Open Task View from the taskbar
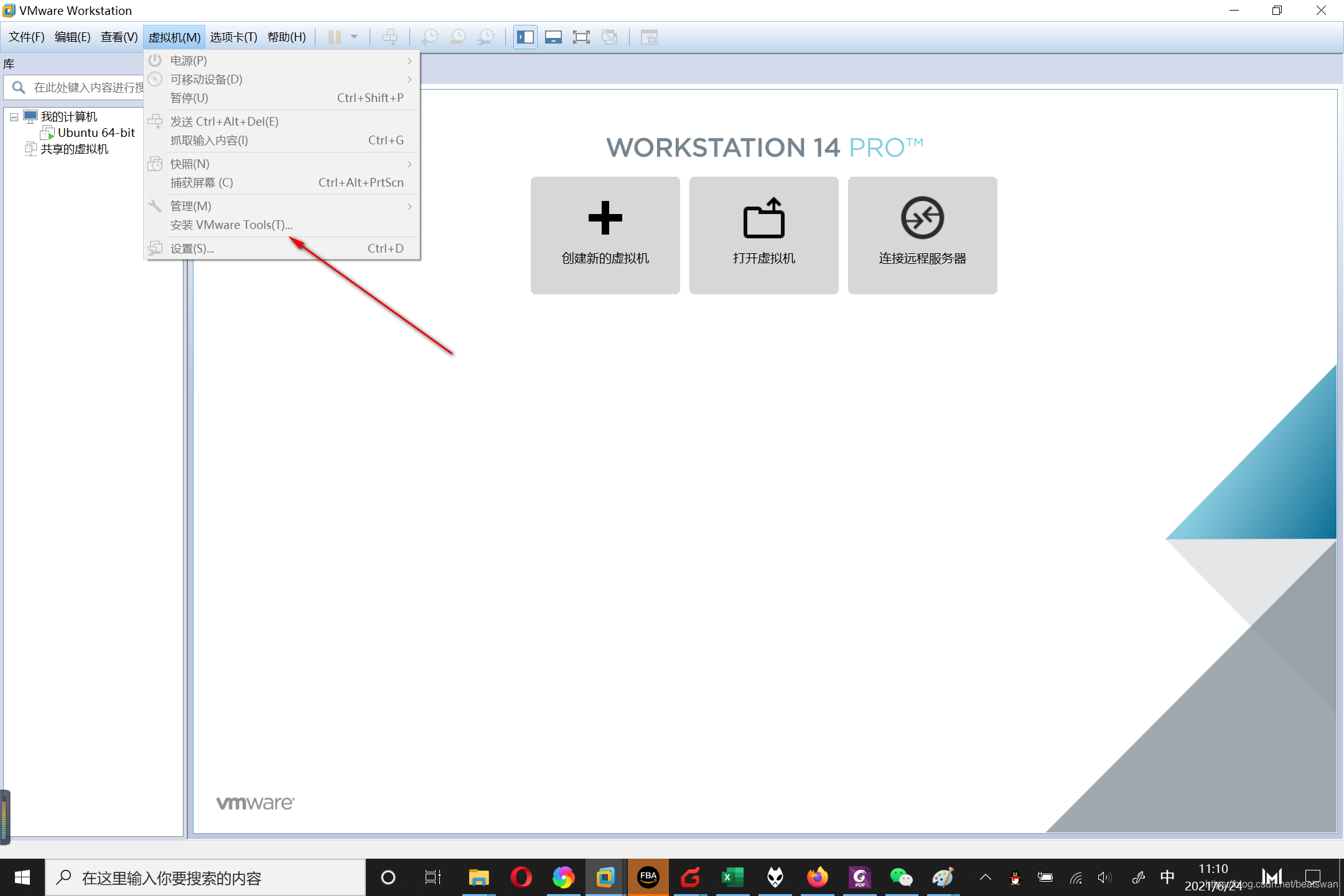 [x=432, y=877]
